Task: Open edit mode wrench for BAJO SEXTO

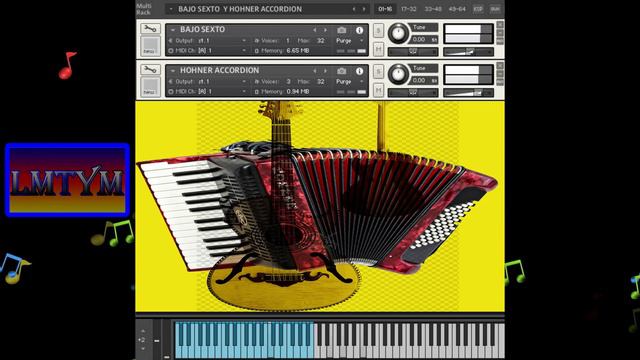Action: (x=150, y=29)
